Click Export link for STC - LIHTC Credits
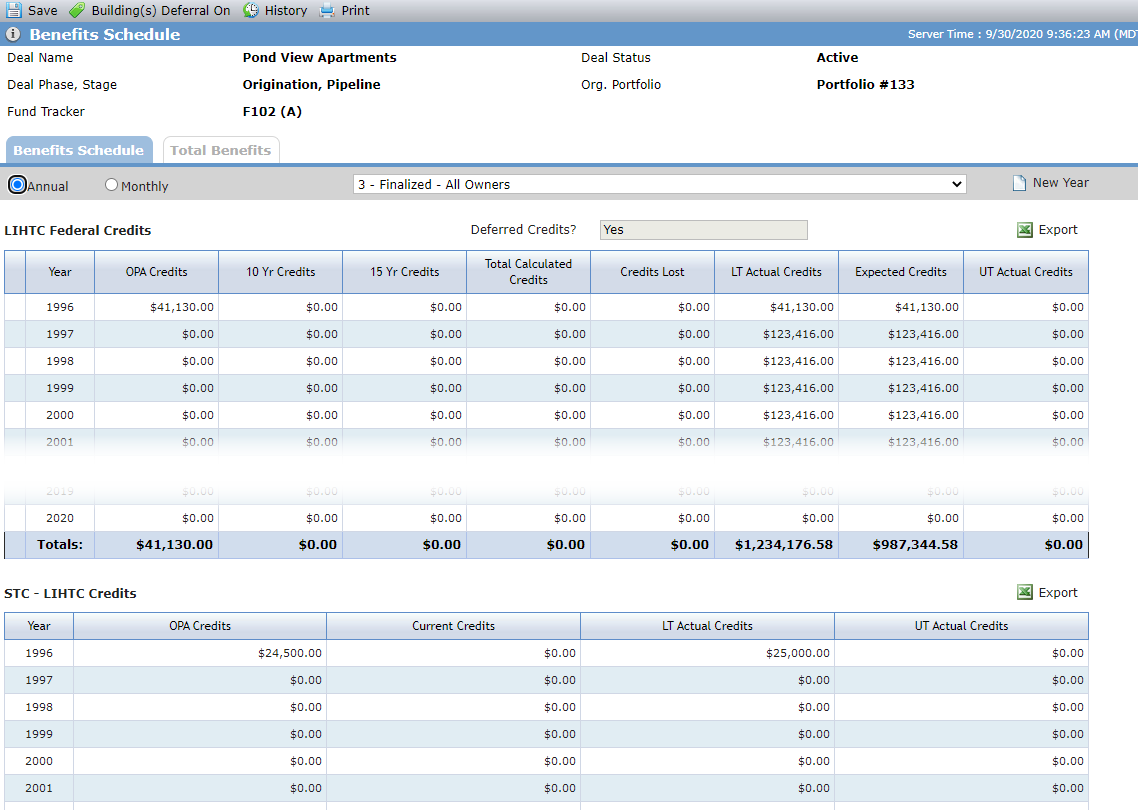The height and width of the screenshot is (810, 1138). click(x=1057, y=592)
